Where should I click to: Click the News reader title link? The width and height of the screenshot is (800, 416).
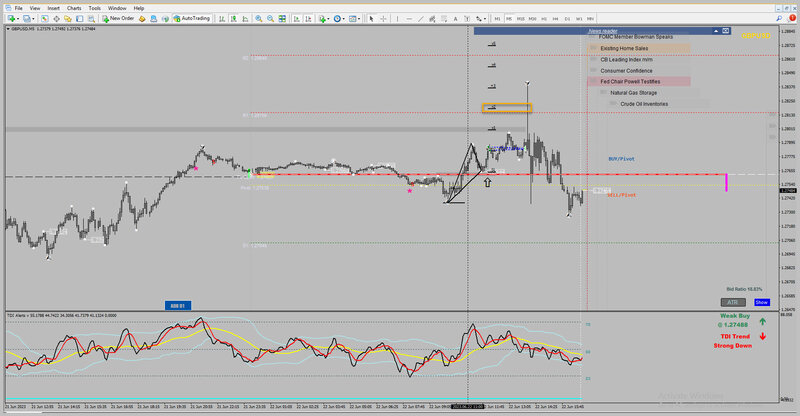603,31
